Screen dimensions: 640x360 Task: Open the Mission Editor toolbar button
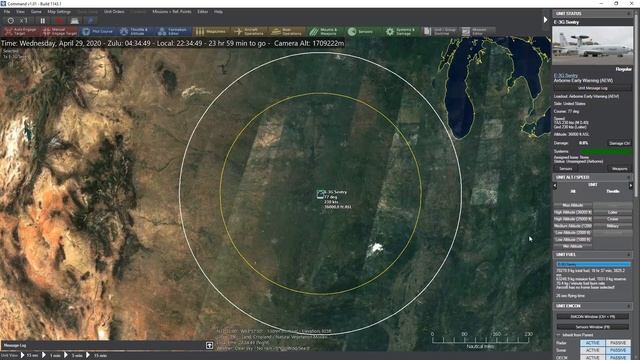point(478,31)
